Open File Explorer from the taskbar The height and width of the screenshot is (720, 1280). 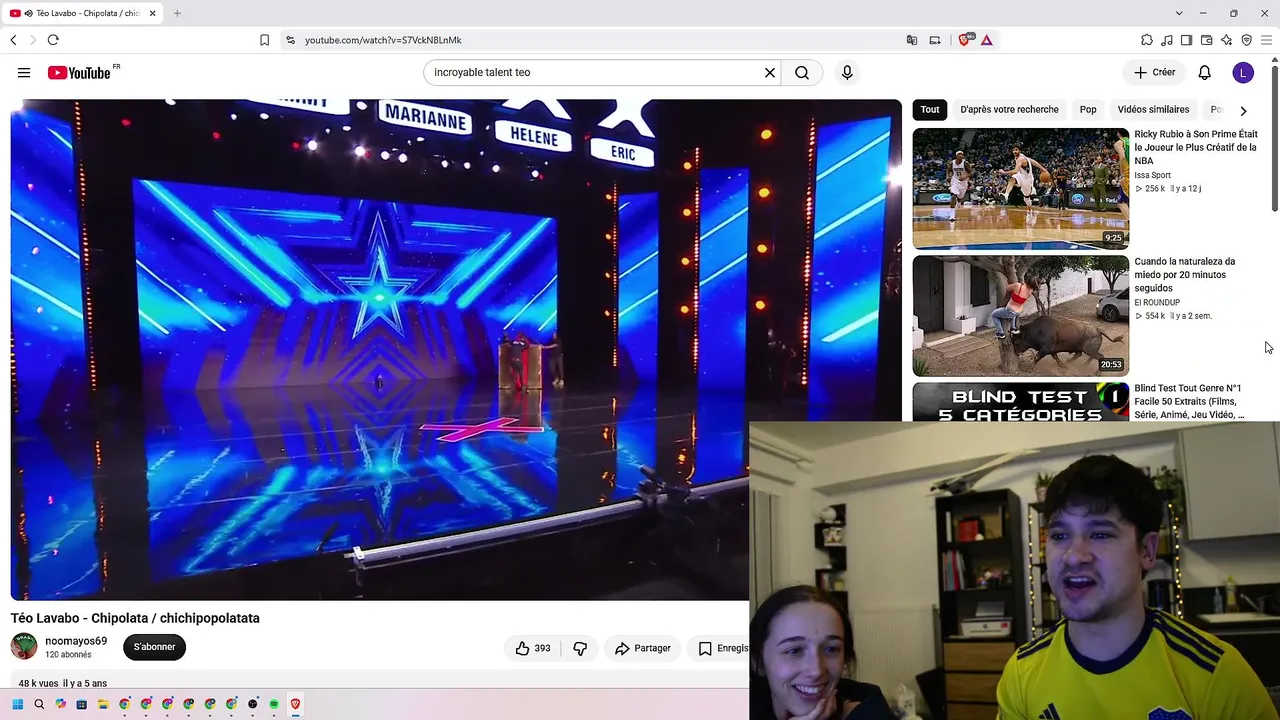tap(103, 704)
